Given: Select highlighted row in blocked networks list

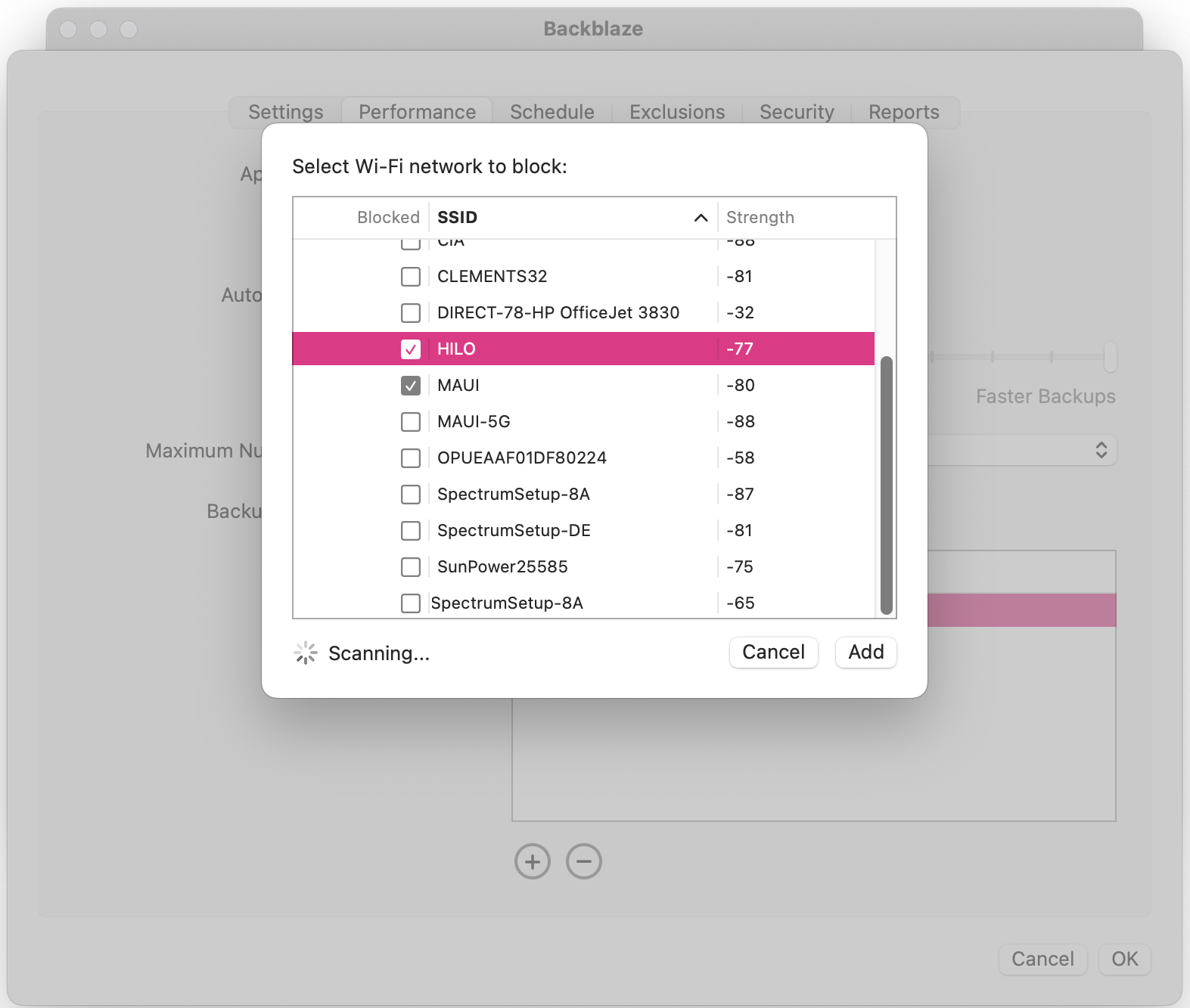Looking at the screenshot, I should (1021, 610).
